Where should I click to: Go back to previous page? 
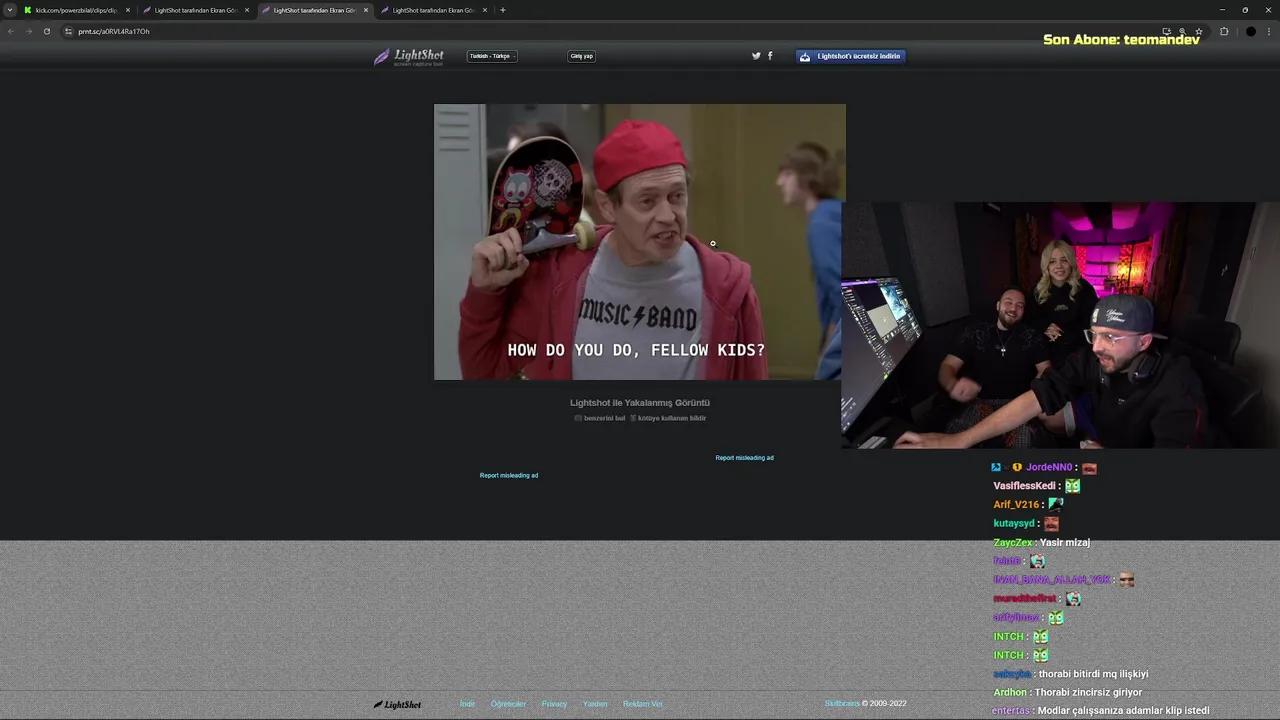pyautogui.click(x=11, y=31)
